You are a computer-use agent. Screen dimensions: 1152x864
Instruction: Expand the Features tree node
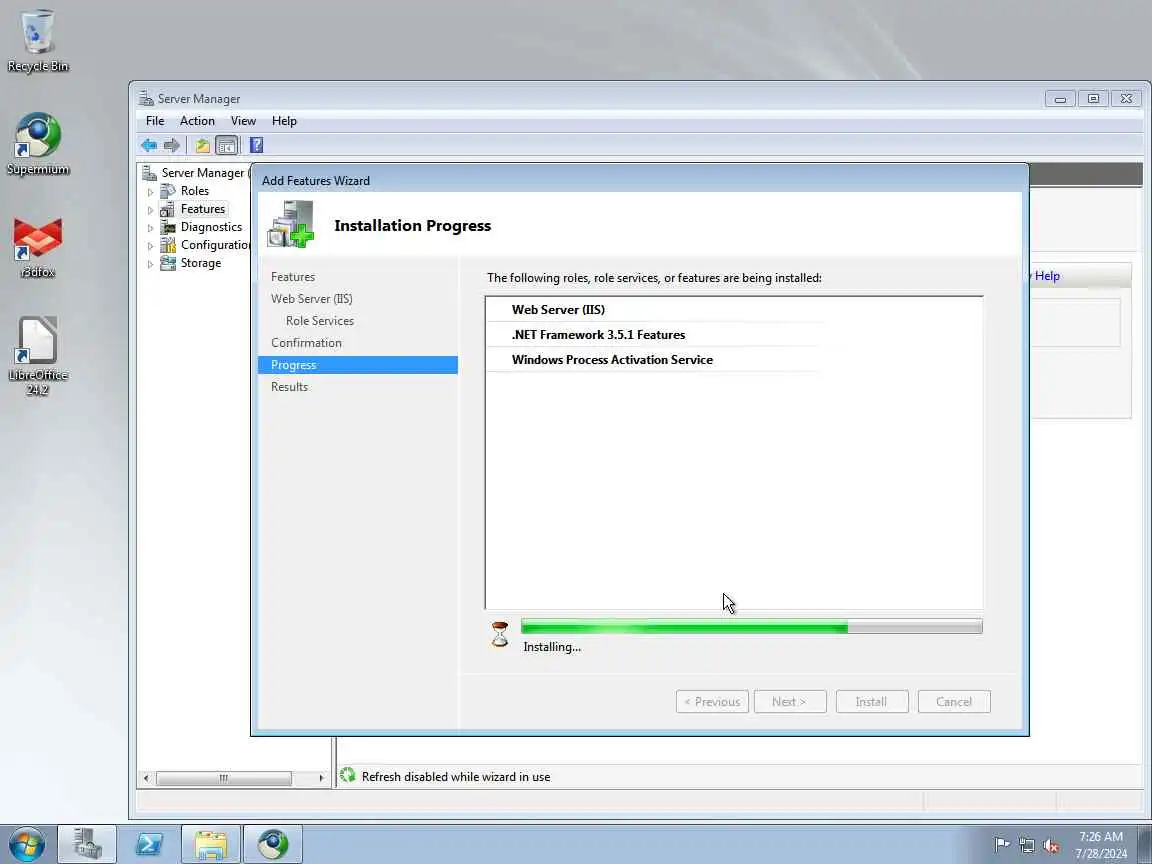151,210
